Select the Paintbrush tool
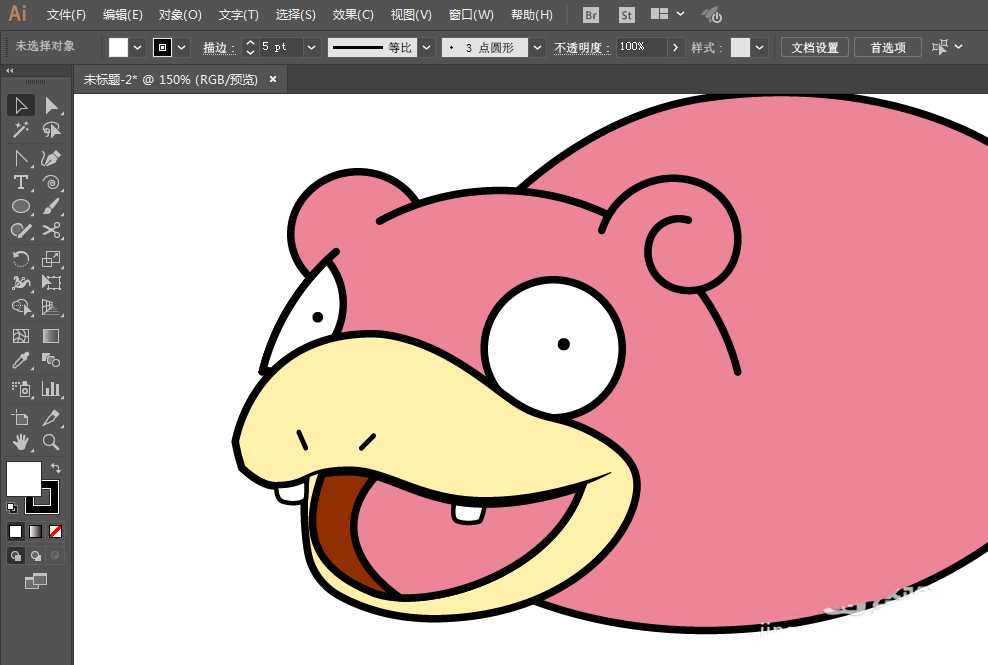This screenshot has height=665, width=988. pos(51,206)
